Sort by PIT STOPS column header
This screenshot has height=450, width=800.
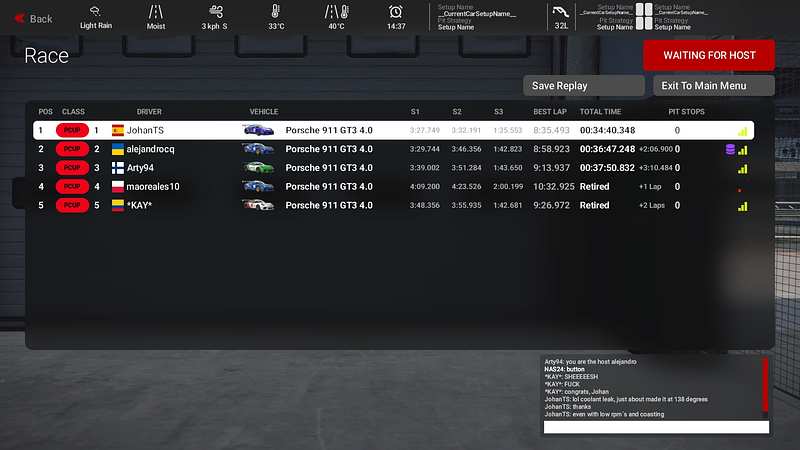[686, 112]
